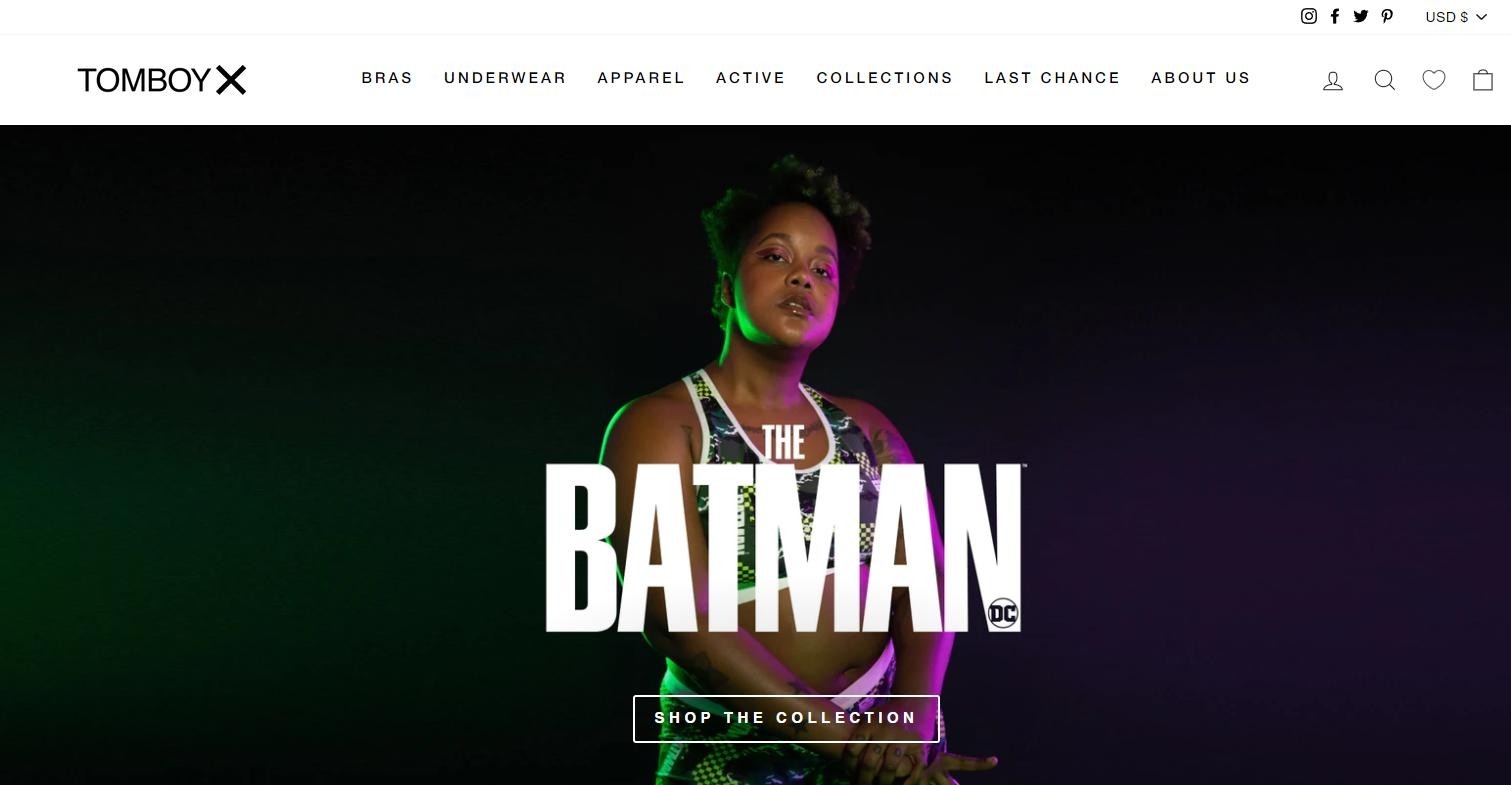Go to the Active category
This screenshot has height=785, width=1511.
pyautogui.click(x=751, y=78)
